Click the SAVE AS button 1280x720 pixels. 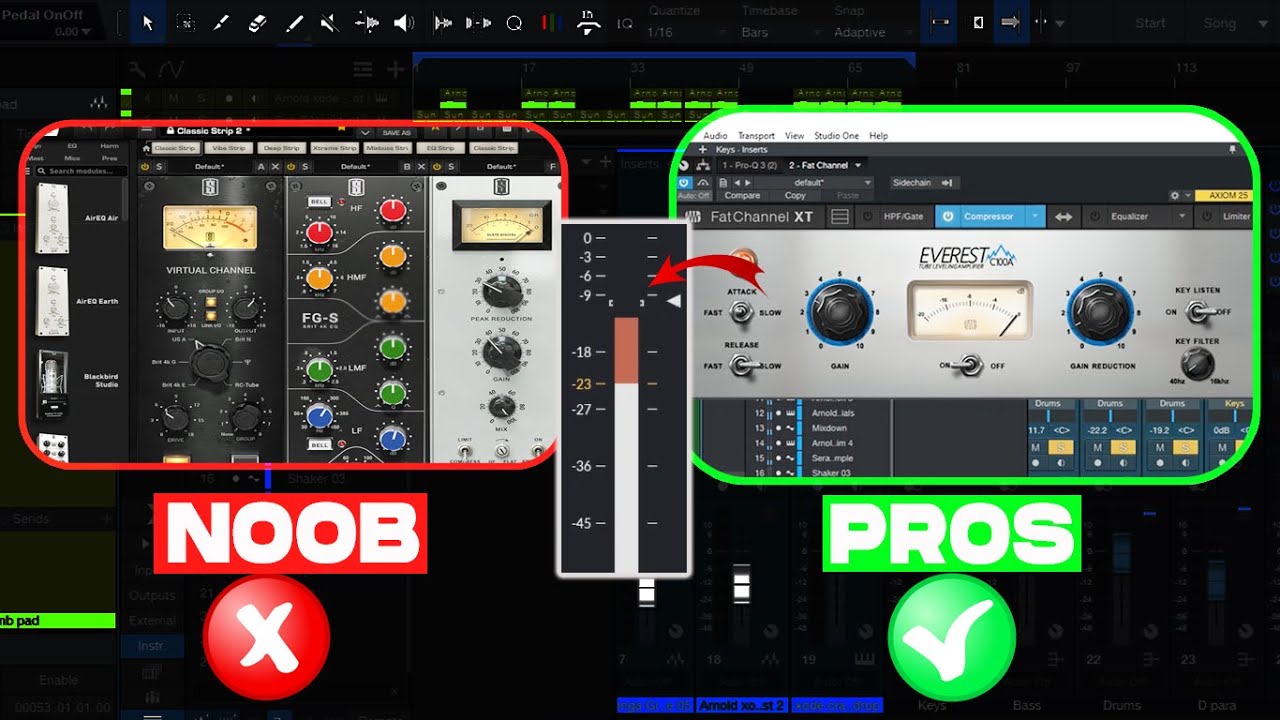pyautogui.click(x=396, y=131)
